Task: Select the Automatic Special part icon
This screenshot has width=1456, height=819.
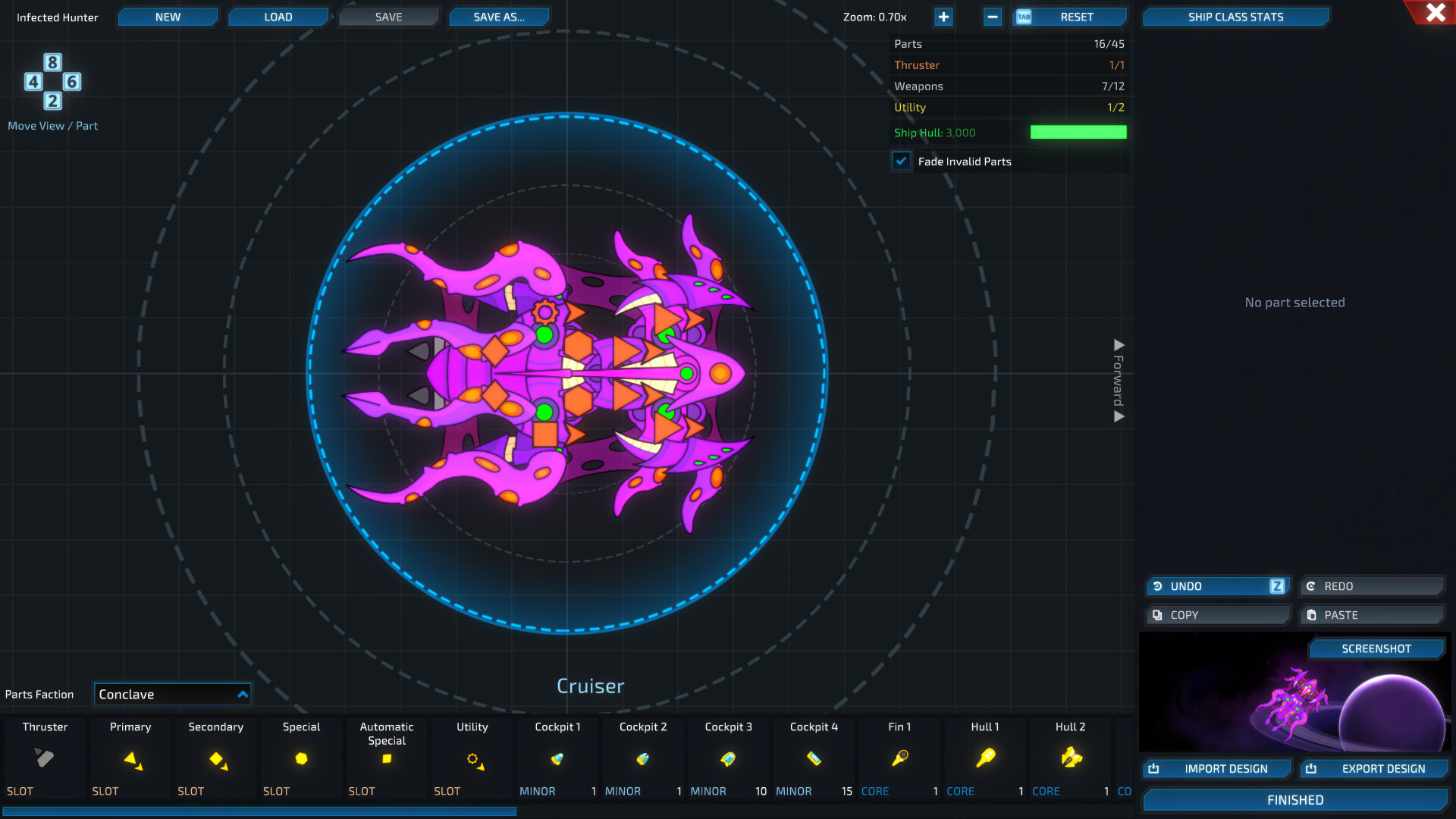Action: (x=386, y=758)
